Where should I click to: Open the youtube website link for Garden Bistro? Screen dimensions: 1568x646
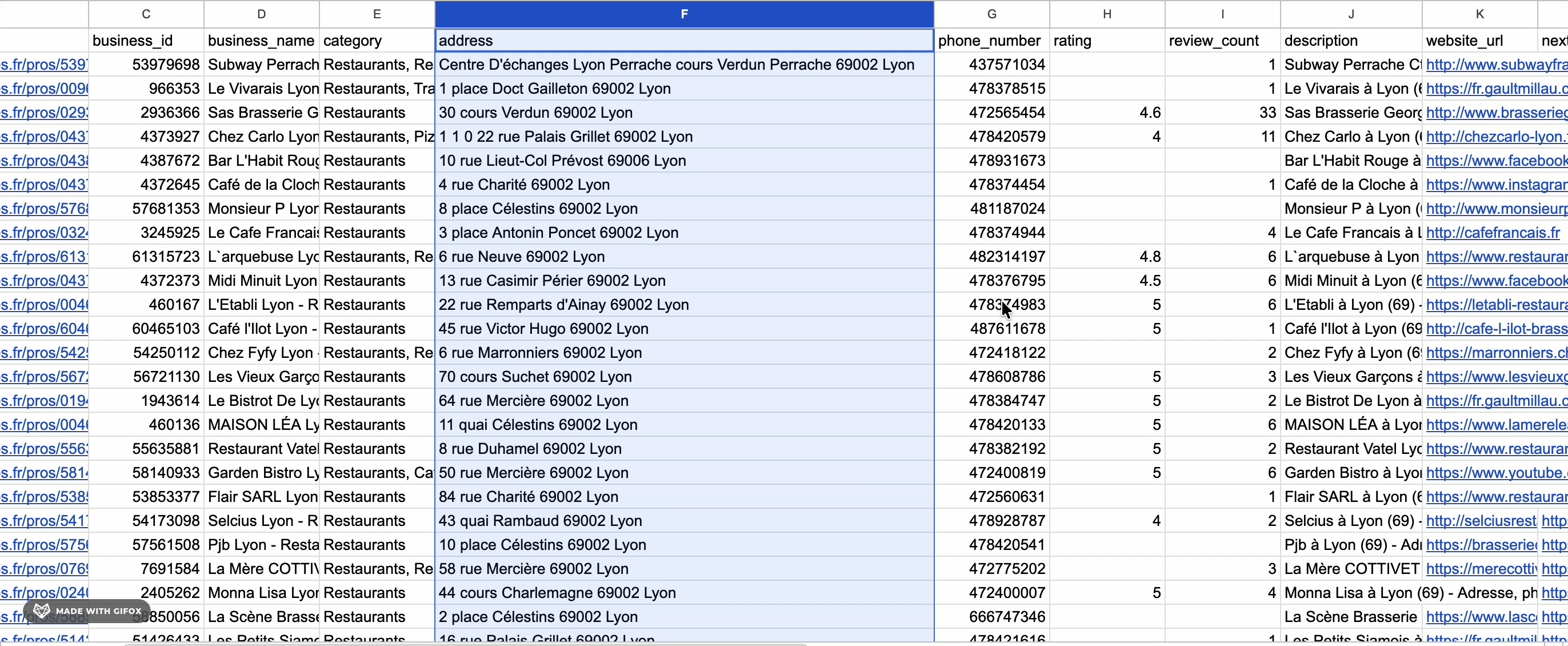pos(1496,472)
